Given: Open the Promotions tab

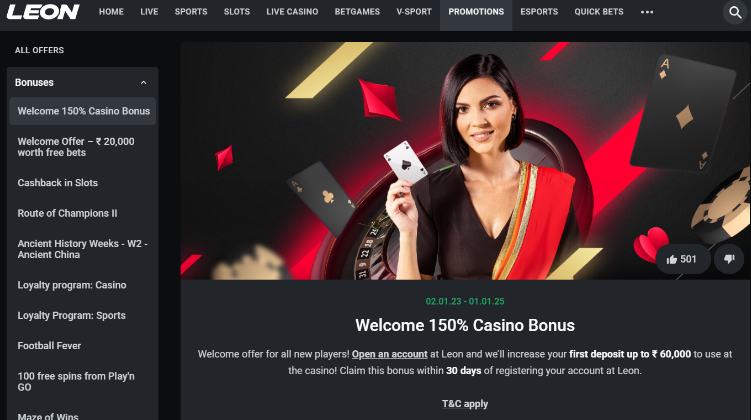Looking at the screenshot, I should coord(476,12).
